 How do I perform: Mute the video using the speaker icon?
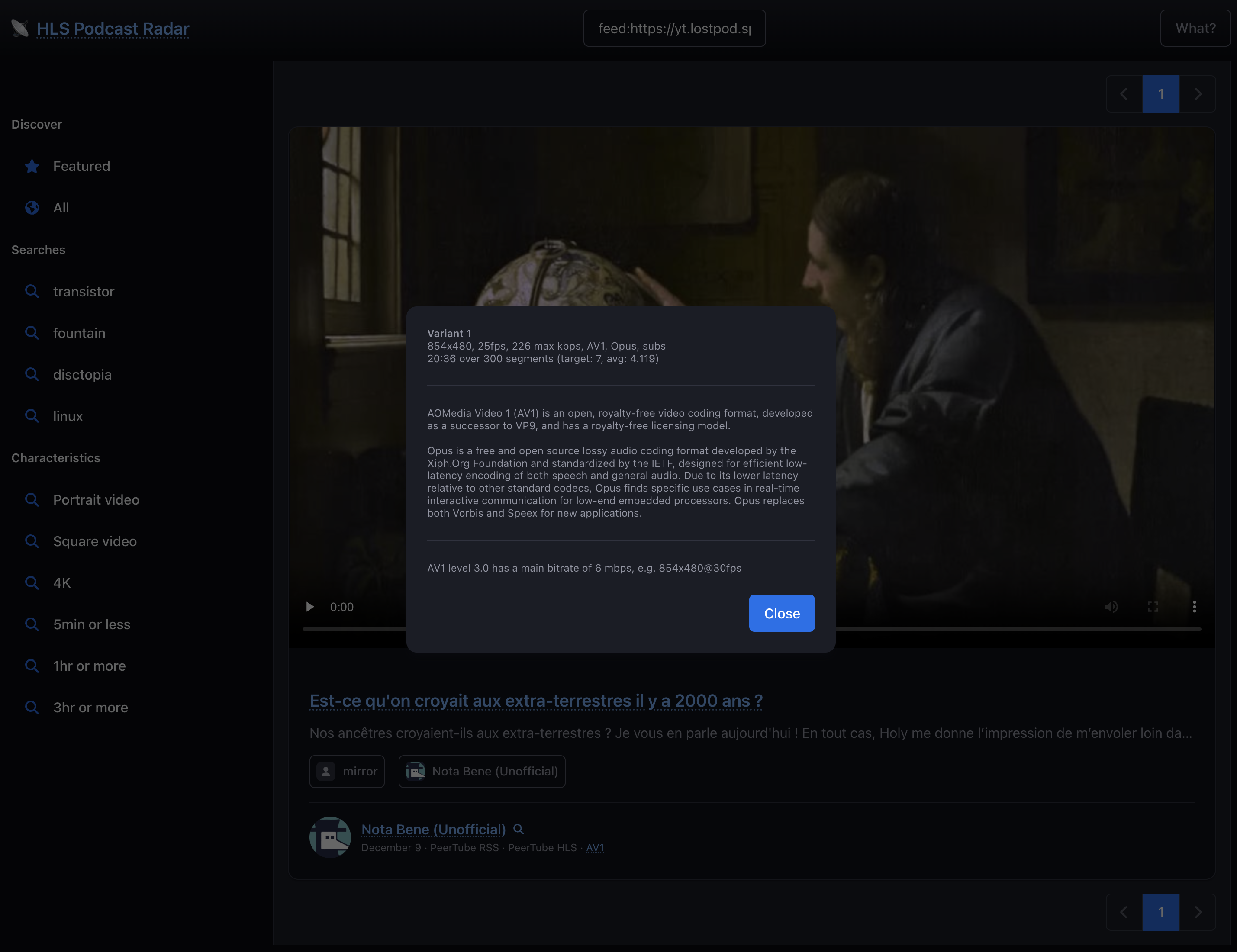pos(1111,607)
